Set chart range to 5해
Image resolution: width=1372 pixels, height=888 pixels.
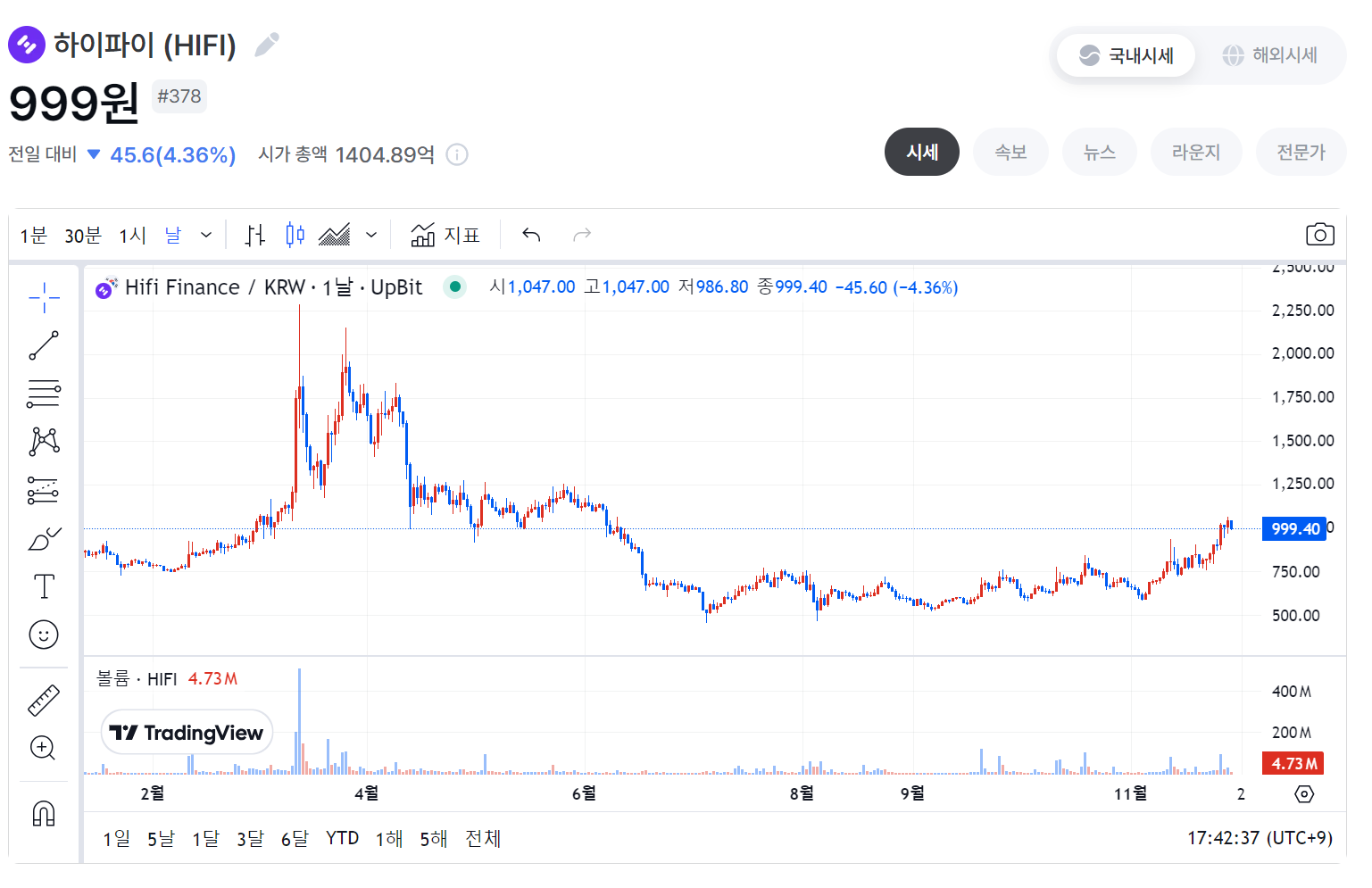tap(434, 838)
